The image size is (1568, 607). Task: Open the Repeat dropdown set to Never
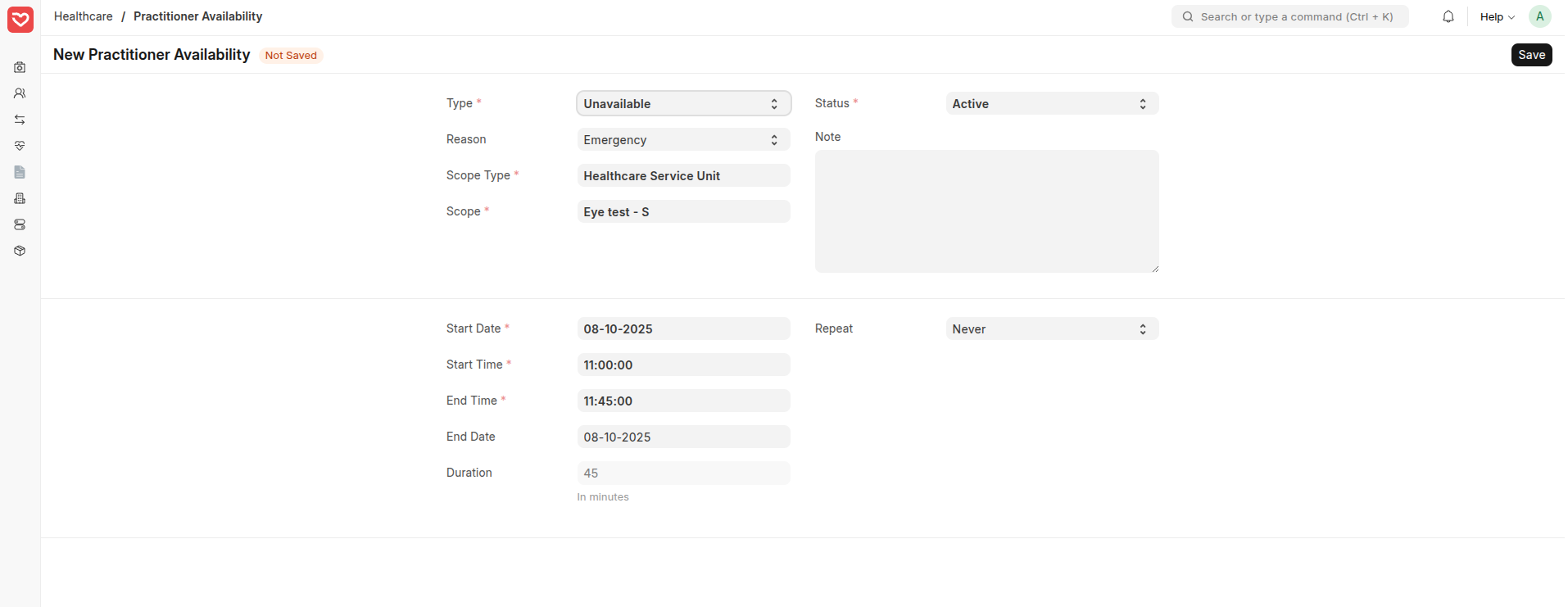pyautogui.click(x=1051, y=329)
